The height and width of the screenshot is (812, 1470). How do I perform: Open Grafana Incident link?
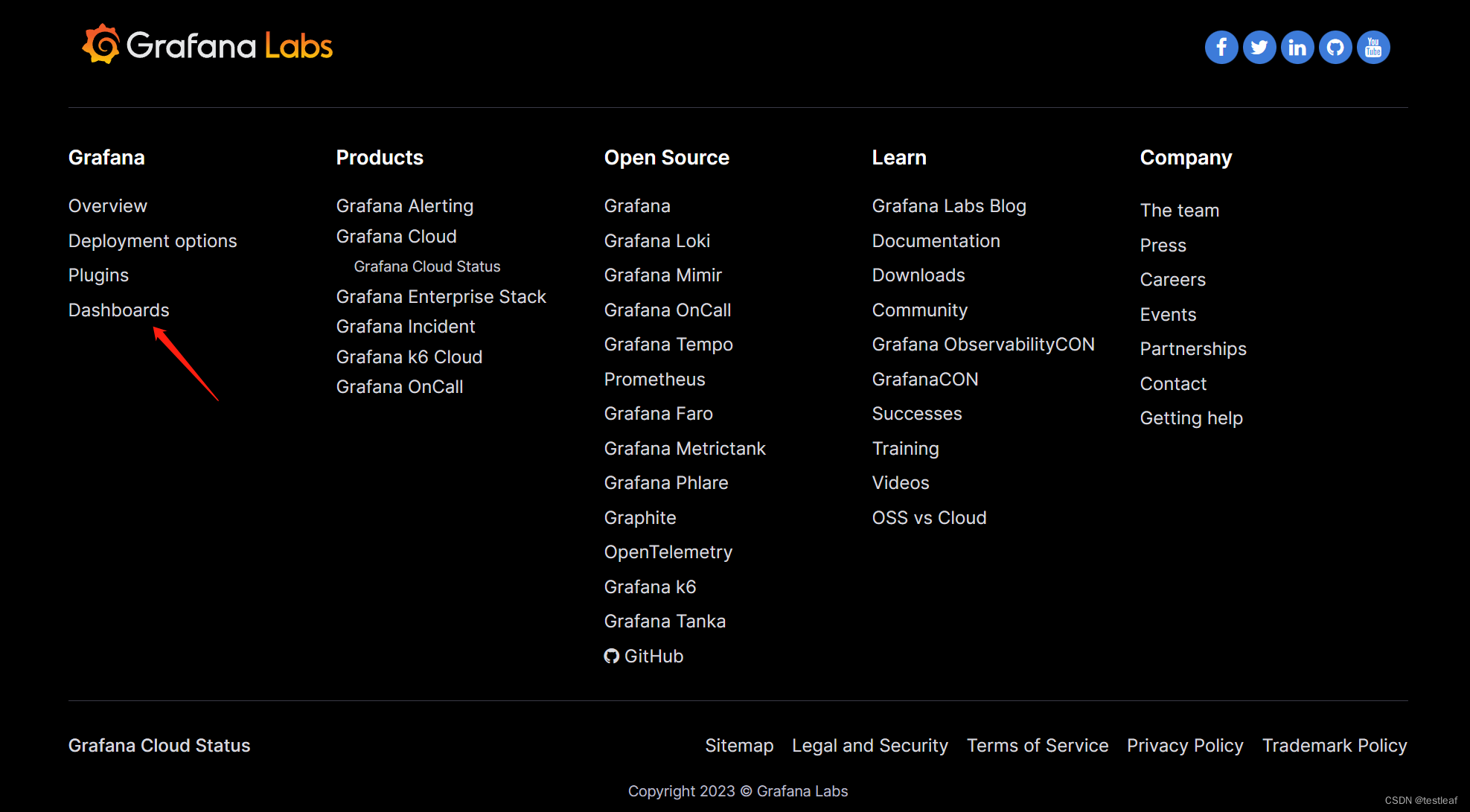click(406, 326)
